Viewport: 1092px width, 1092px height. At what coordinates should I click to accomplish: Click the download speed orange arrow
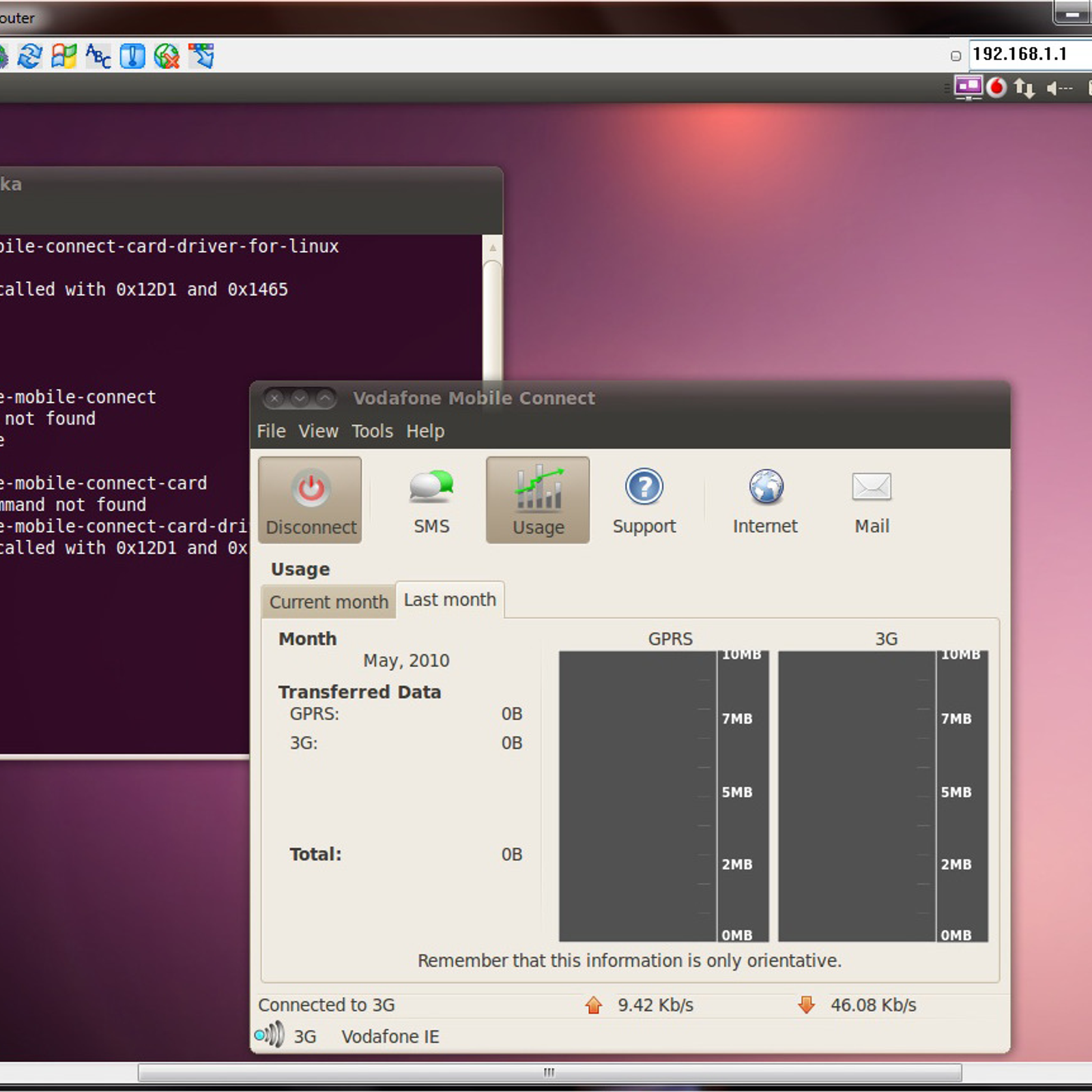pos(807,1005)
